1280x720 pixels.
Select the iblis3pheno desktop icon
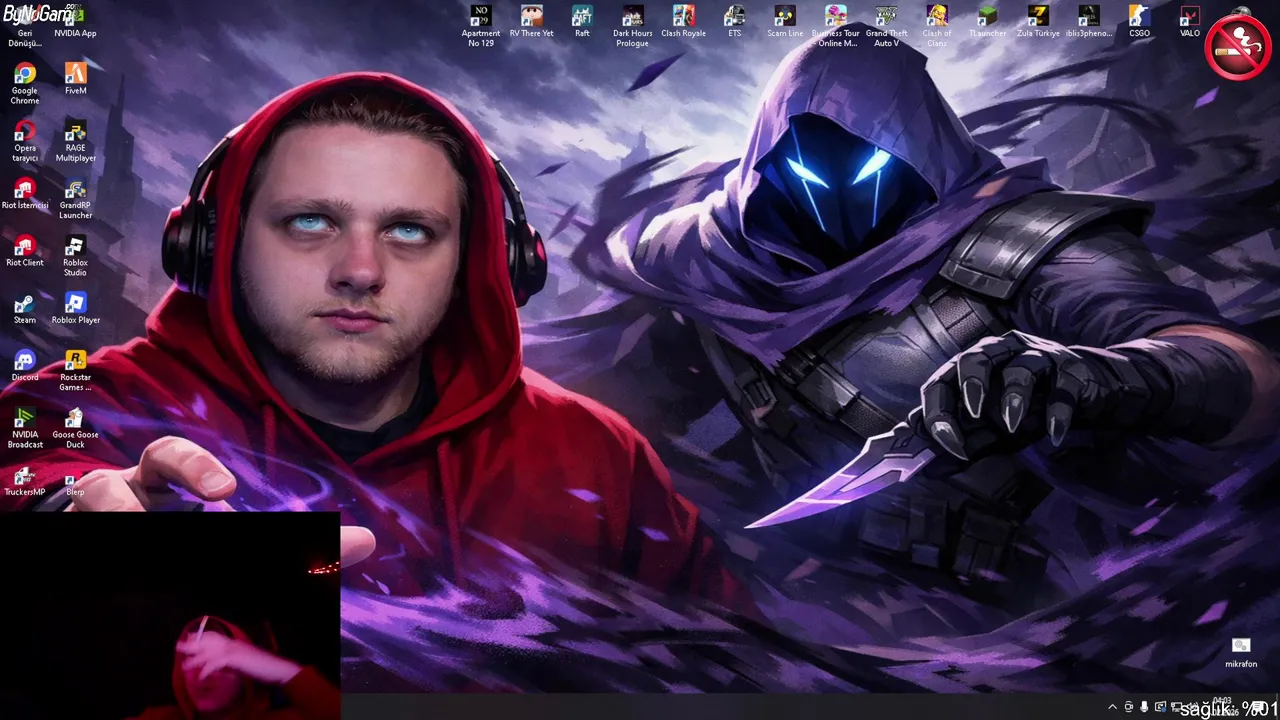(x=1088, y=22)
